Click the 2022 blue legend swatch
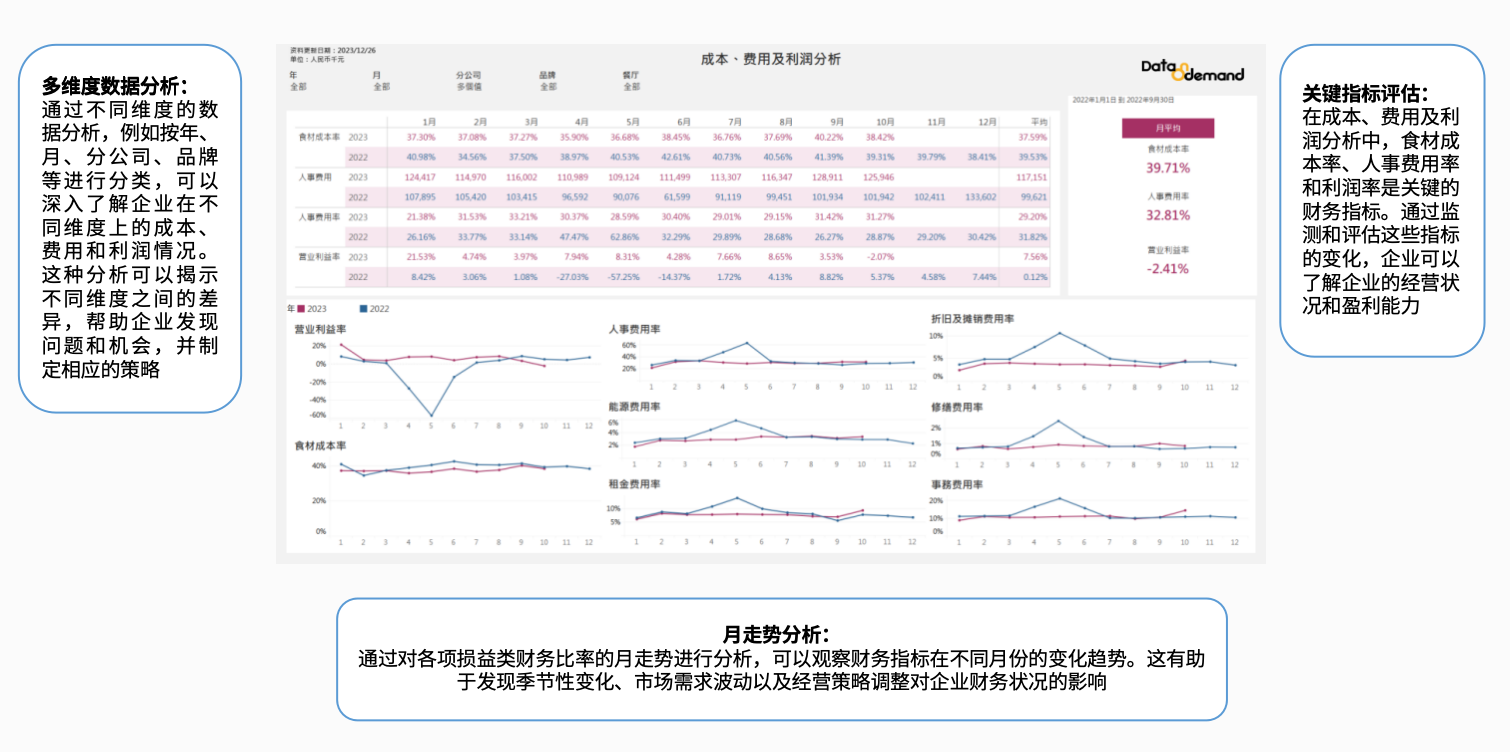The height and width of the screenshot is (752, 1510). (363, 309)
